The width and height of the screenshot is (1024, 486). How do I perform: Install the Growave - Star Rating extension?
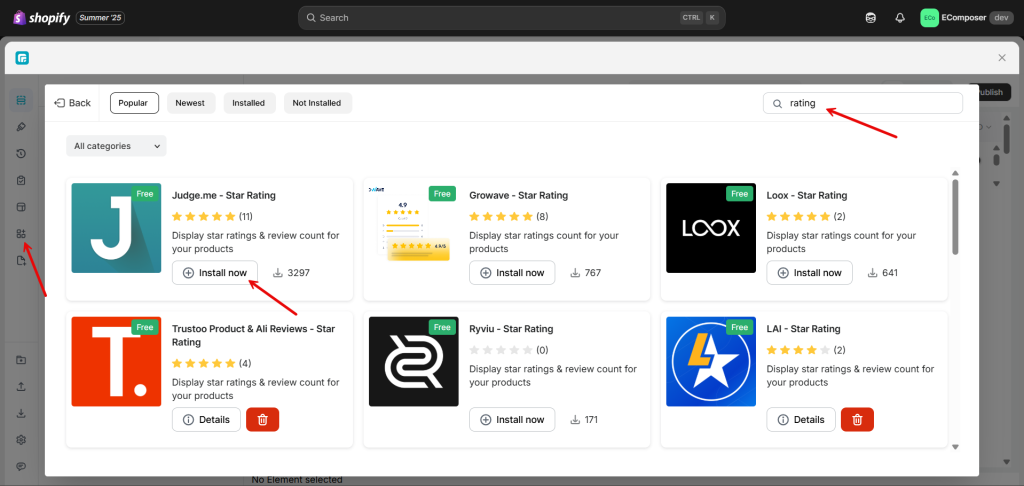[512, 272]
